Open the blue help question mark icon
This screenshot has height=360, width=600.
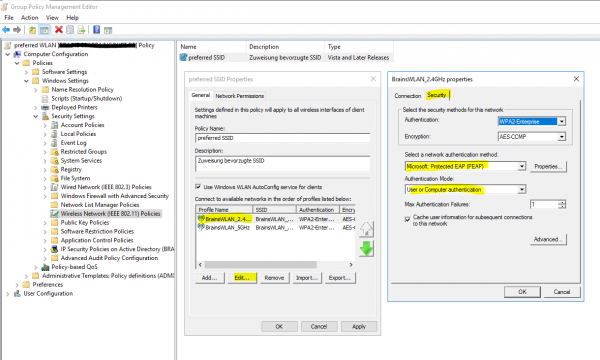pyautogui.click(x=96, y=30)
